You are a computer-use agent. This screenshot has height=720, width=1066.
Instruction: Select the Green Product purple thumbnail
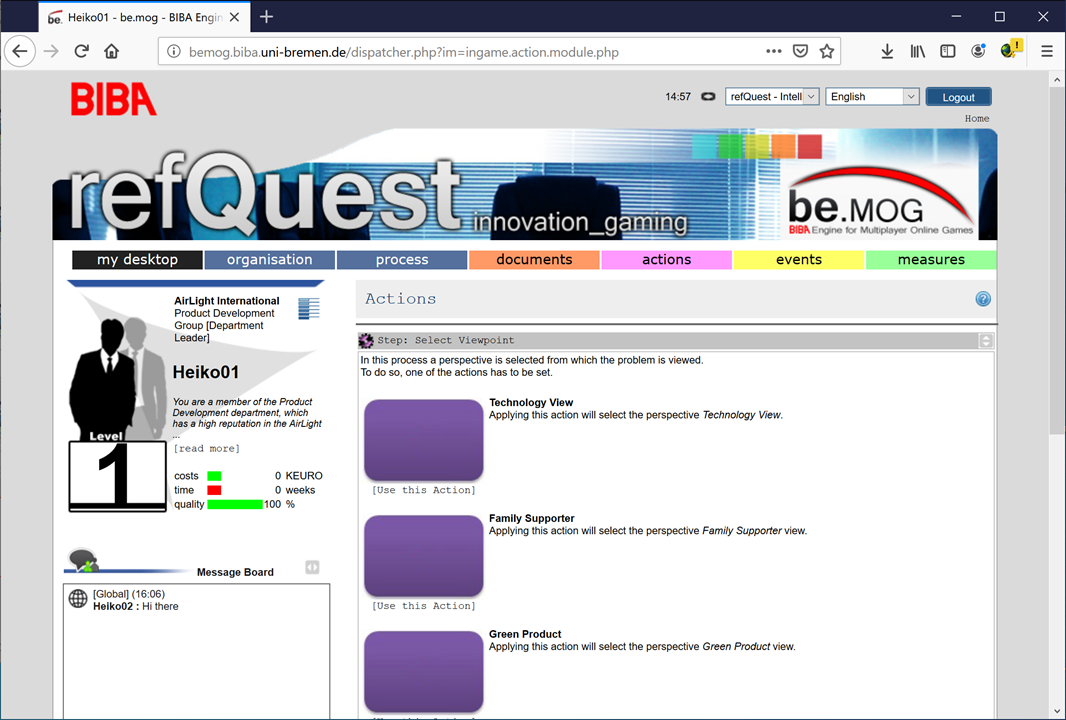coord(424,671)
